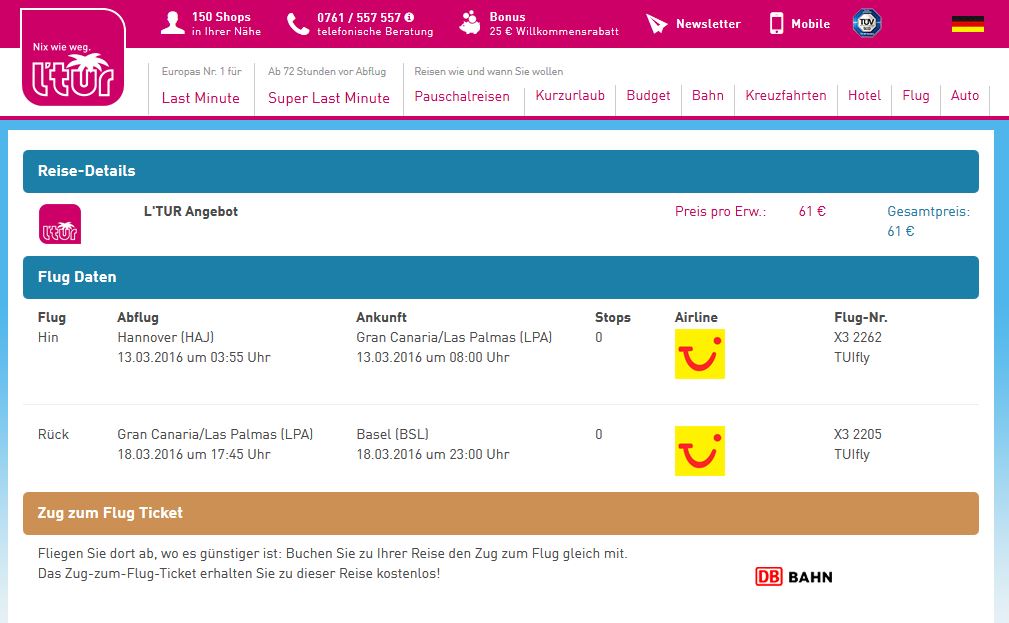Image resolution: width=1009 pixels, height=623 pixels.
Task: Open the Newsletter link
Action: coord(708,24)
